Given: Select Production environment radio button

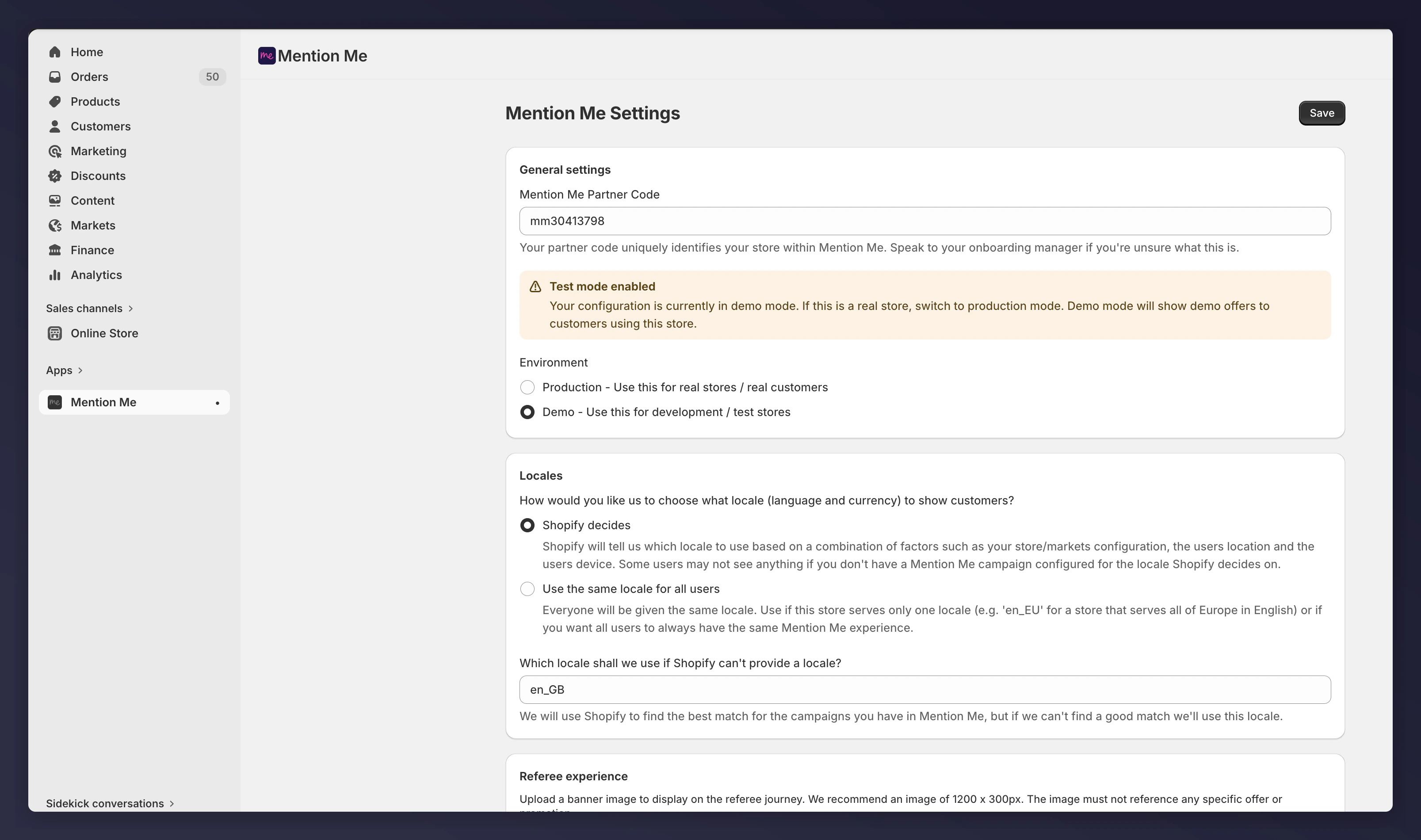Looking at the screenshot, I should (527, 387).
